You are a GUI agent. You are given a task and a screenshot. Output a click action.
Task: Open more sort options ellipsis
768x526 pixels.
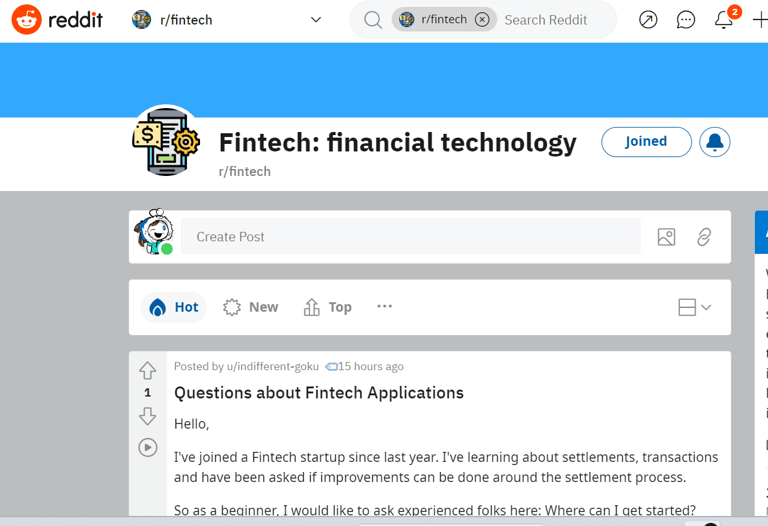[384, 307]
